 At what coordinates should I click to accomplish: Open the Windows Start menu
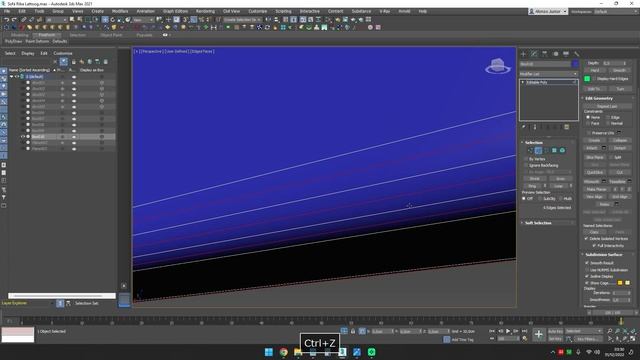pos(269,352)
